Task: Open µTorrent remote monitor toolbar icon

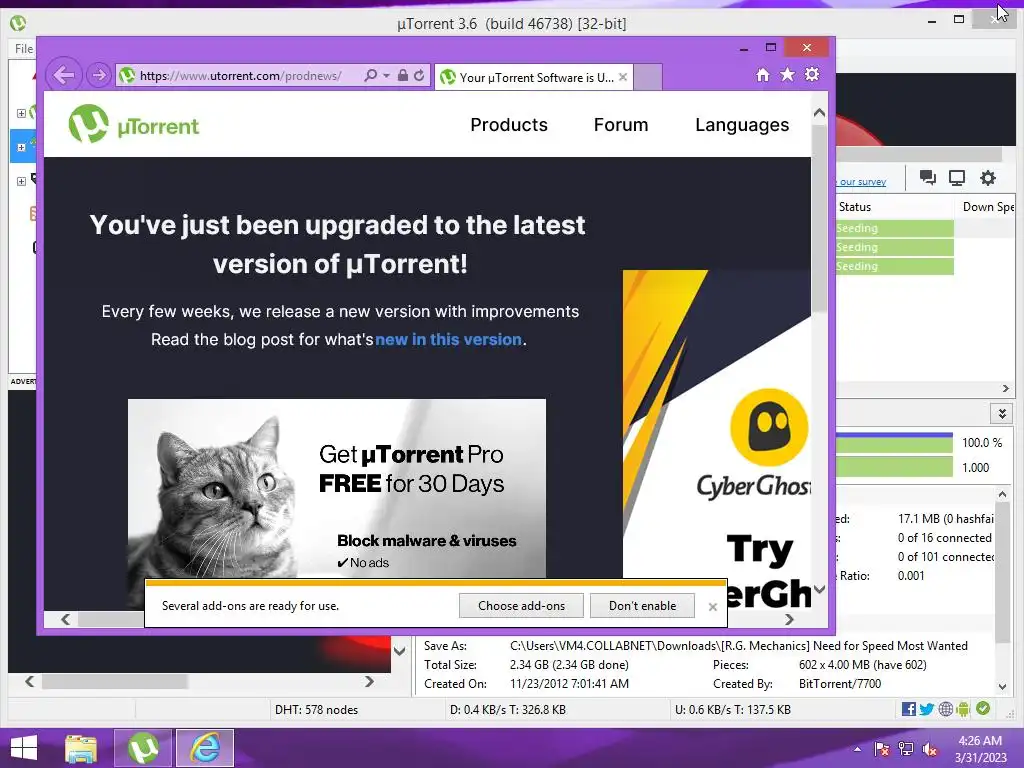Action: click(957, 178)
